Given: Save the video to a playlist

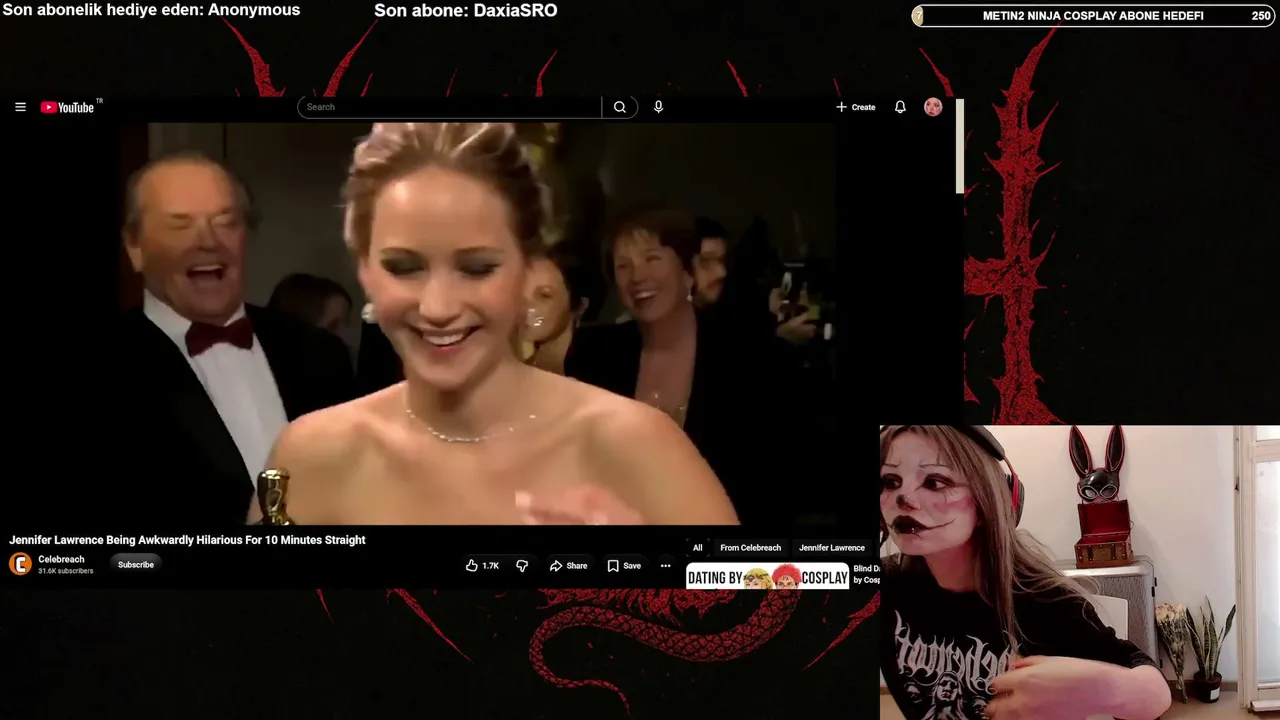Looking at the screenshot, I should click(x=624, y=566).
